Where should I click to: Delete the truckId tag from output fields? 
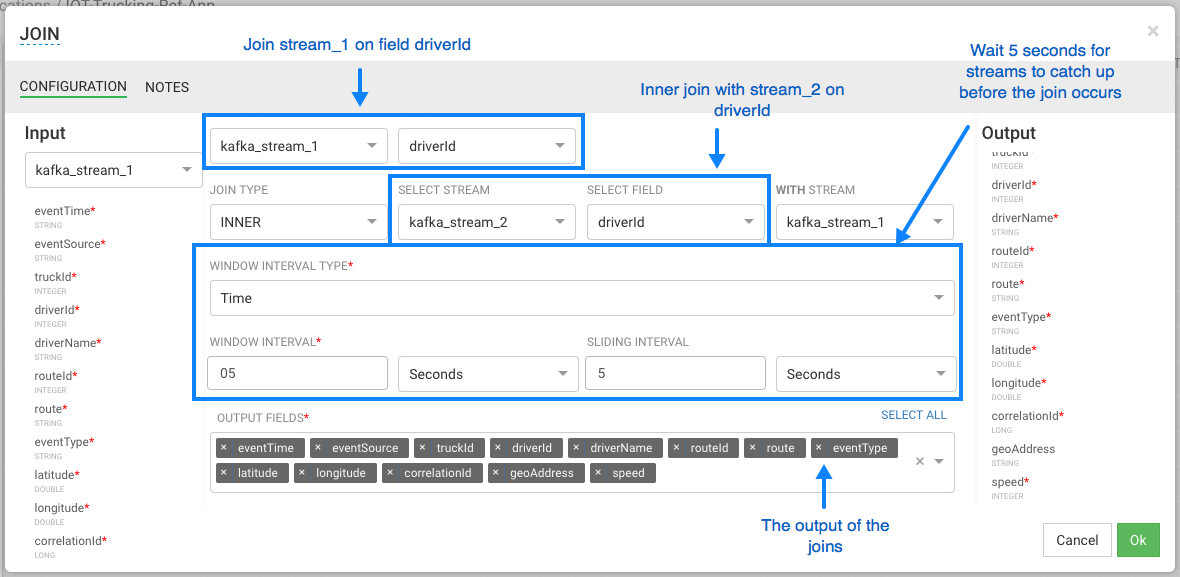tap(423, 448)
